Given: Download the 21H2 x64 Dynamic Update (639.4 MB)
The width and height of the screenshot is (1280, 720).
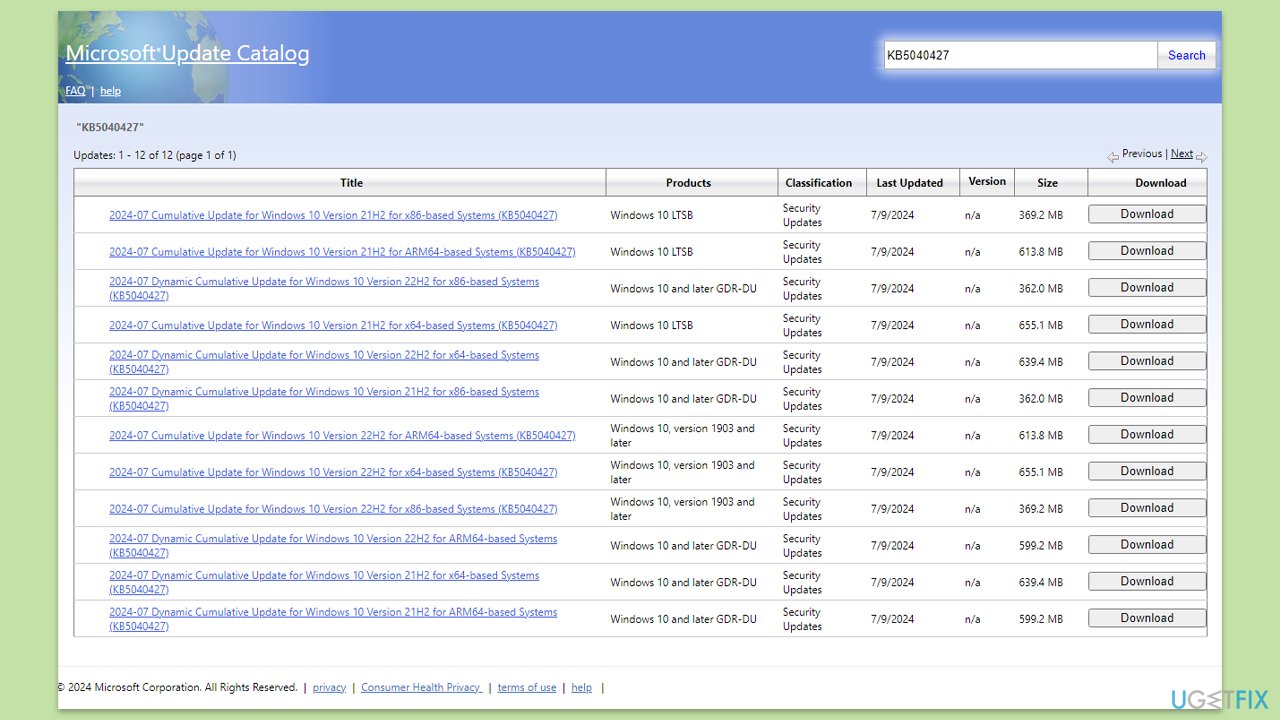Looking at the screenshot, I should (1147, 581).
